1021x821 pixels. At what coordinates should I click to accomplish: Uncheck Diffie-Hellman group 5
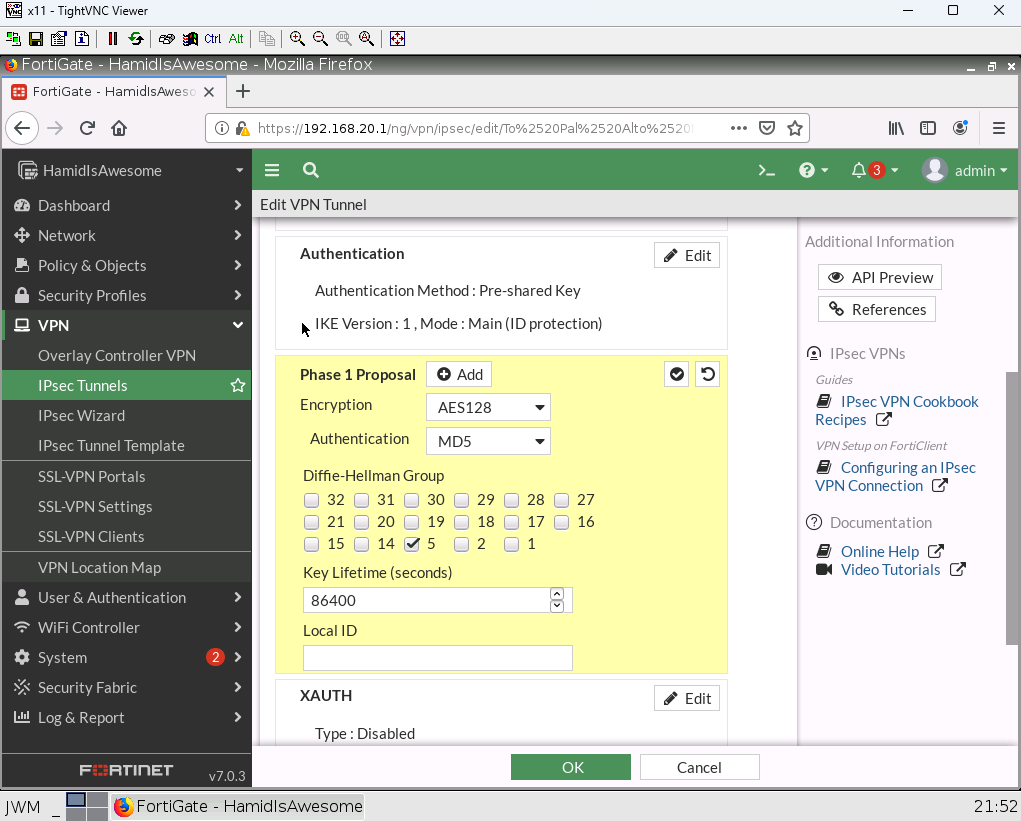coord(411,545)
